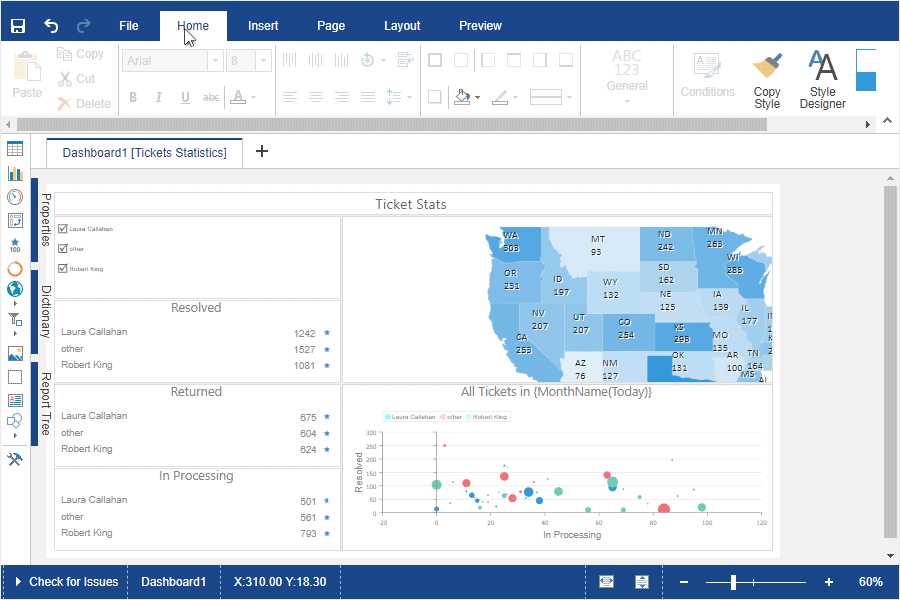Choose the Region Map globe element
Screen dimensions: 900x600
15,289
